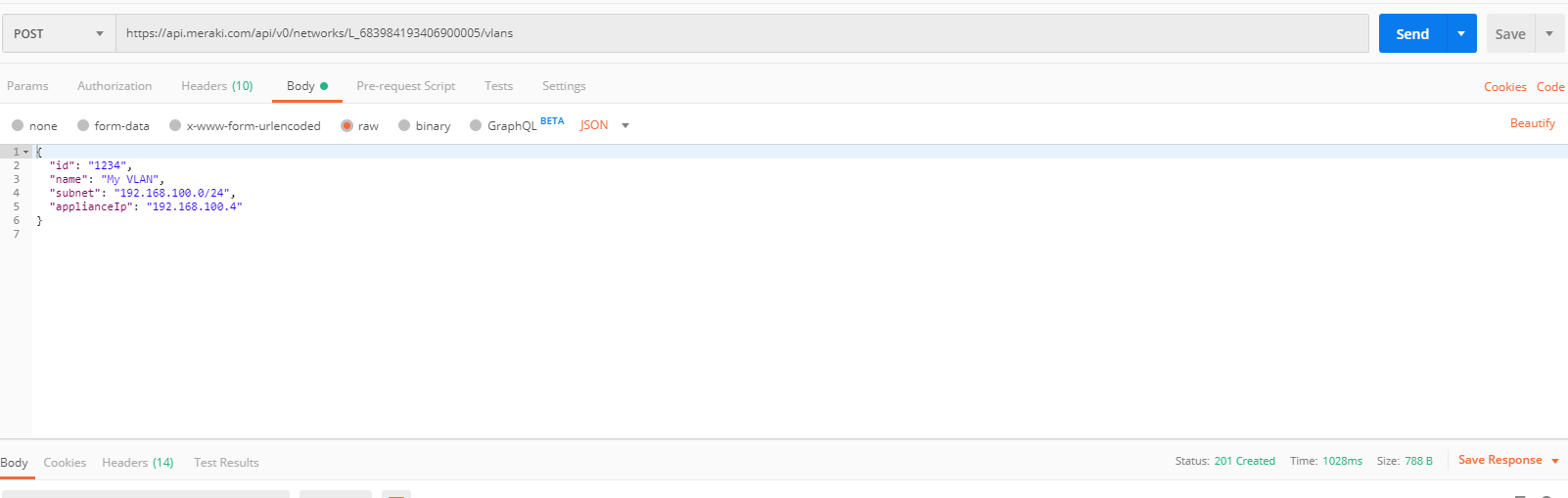1568x498 pixels.
Task: Select the none body type
Action: pos(34,125)
